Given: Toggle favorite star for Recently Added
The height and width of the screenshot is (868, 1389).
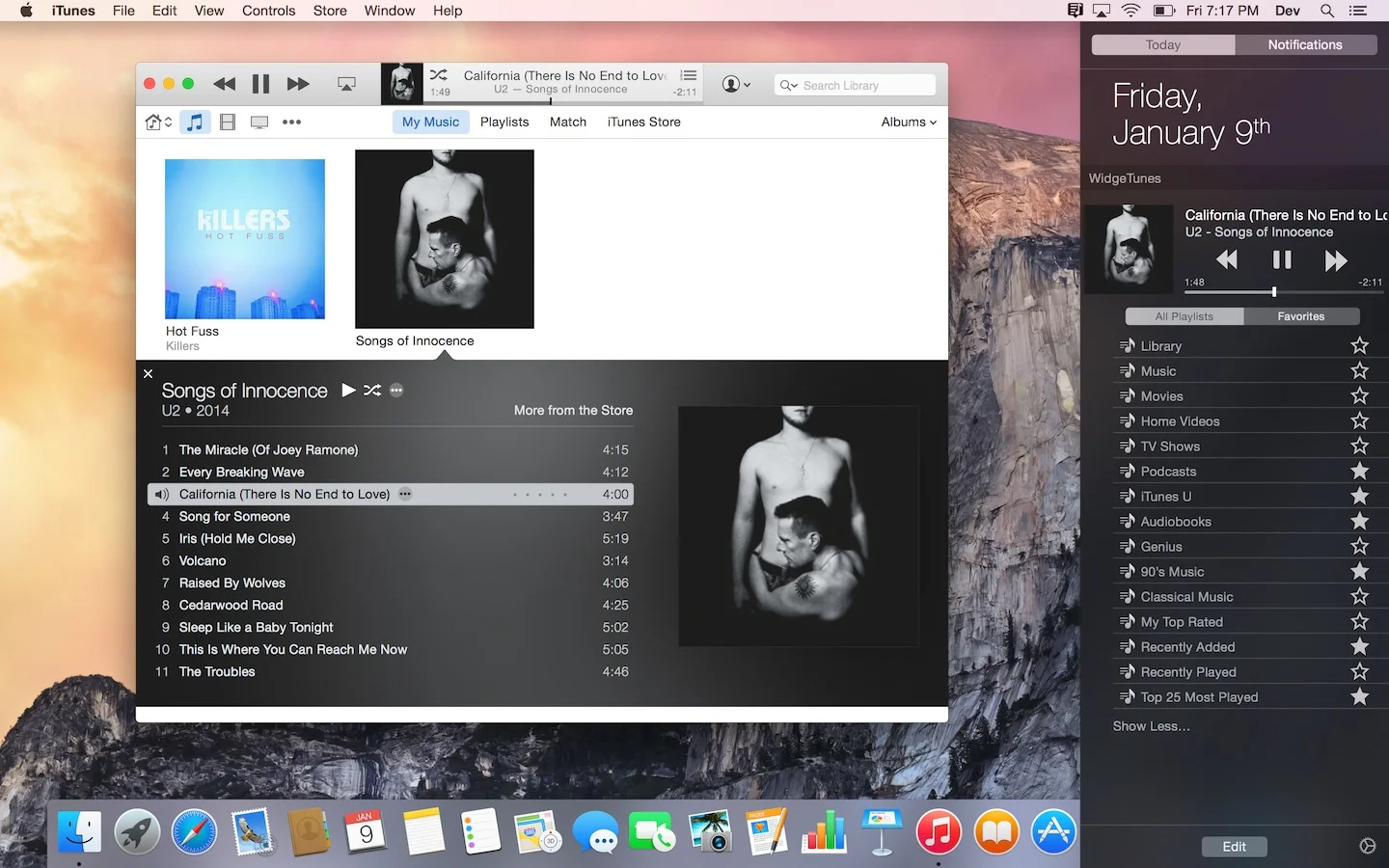Looking at the screenshot, I should [x=1360, y=646].
